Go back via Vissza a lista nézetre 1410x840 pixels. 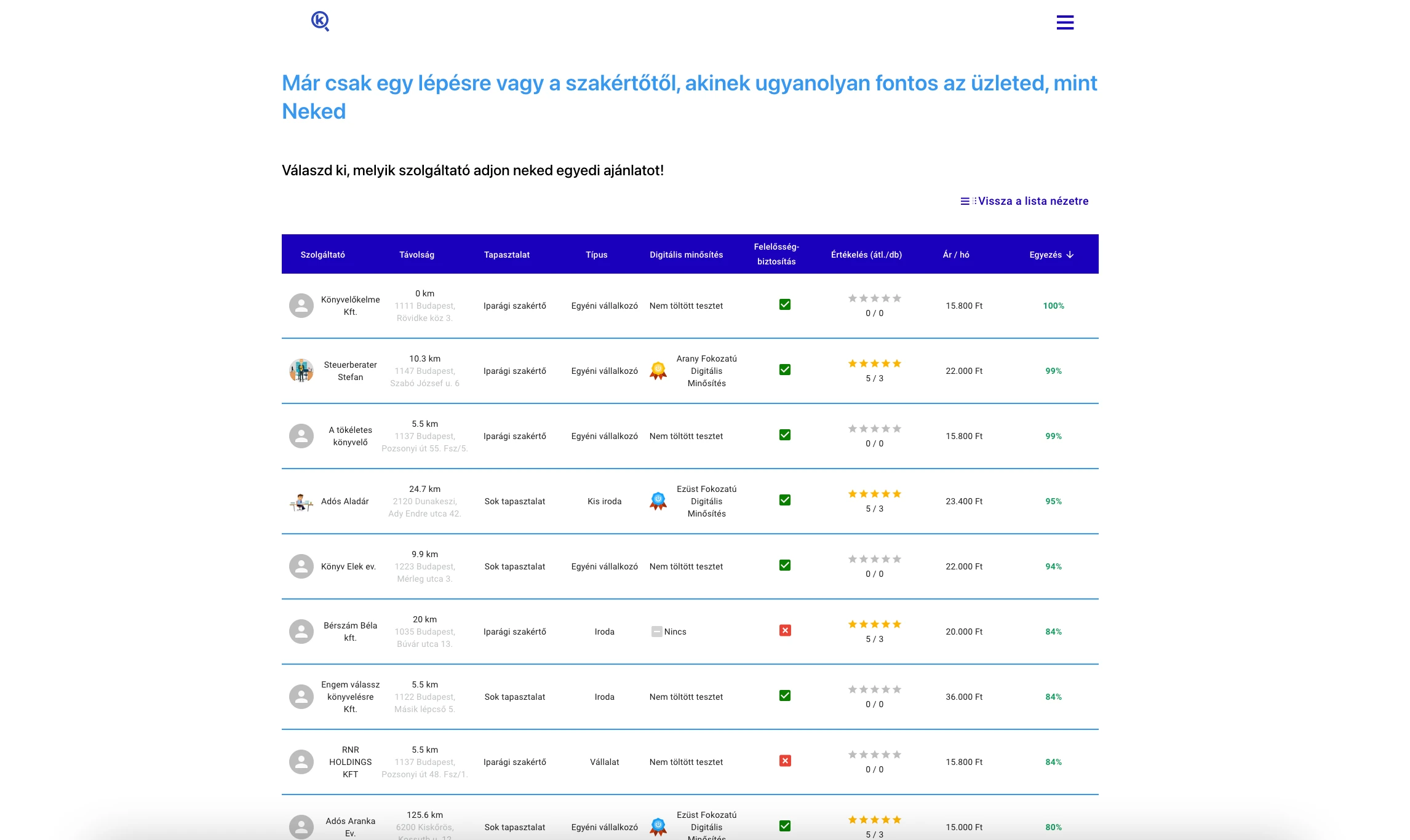(x=1033, y=201)
